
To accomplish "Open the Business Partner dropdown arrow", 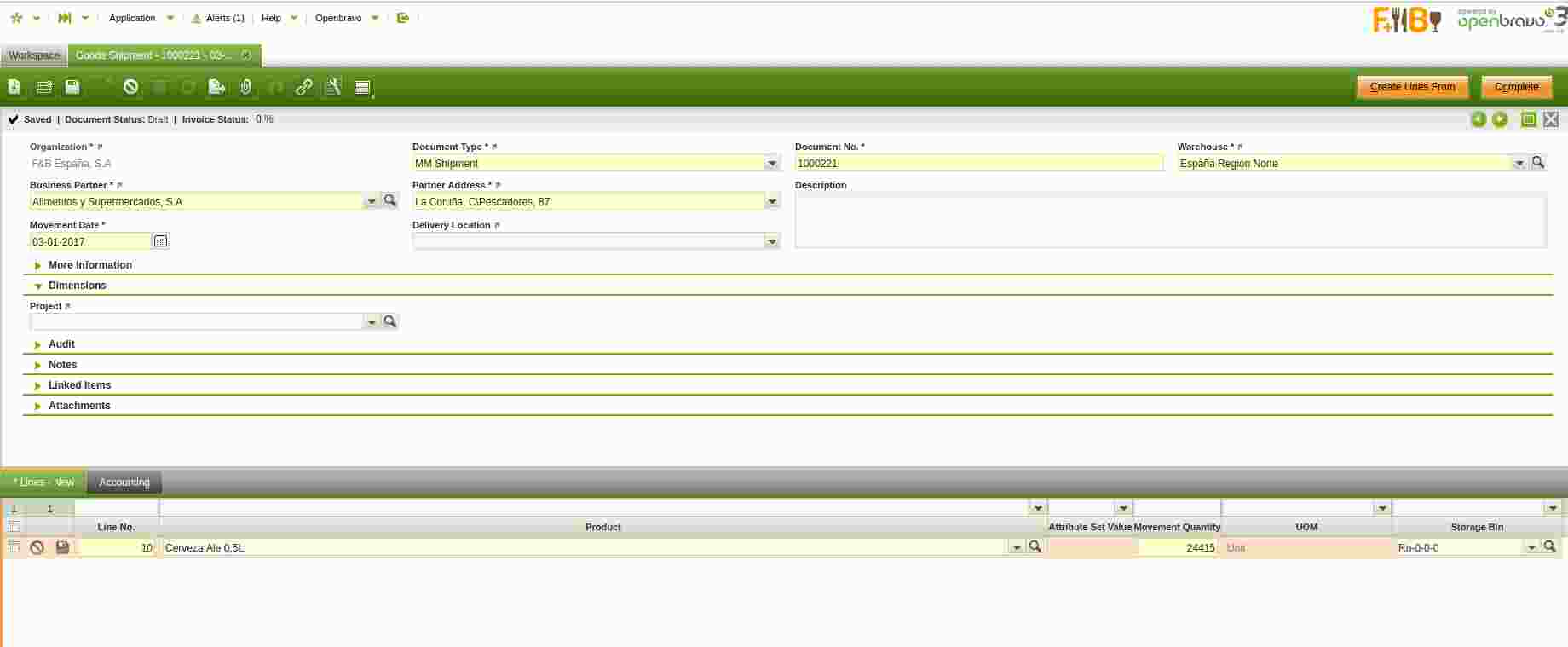I will [x=372, y=201].
